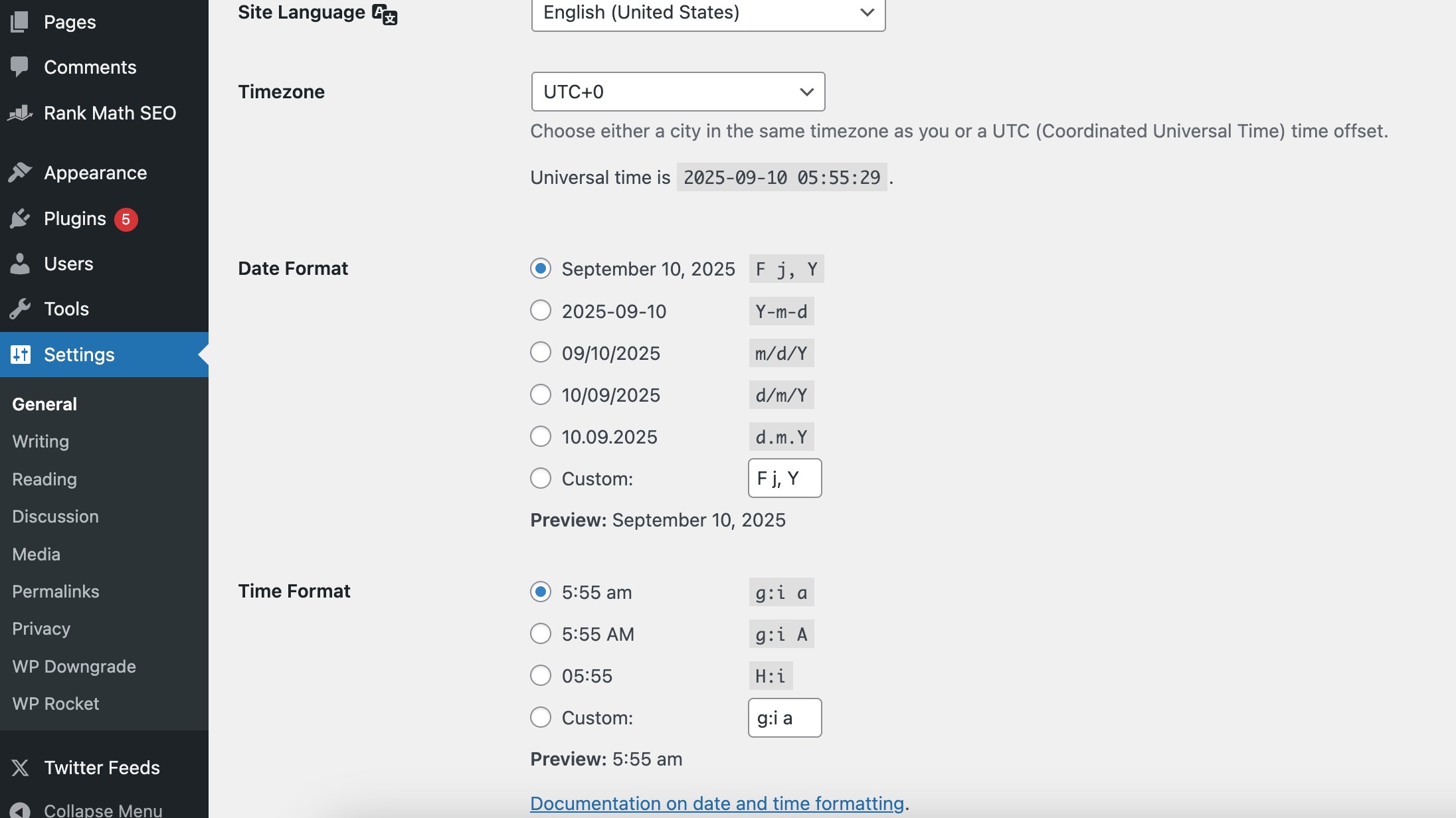Click the Settings sliders icon
This screenshot has width=1456, height=818.
pyautogui.click(x=20, y=355)
